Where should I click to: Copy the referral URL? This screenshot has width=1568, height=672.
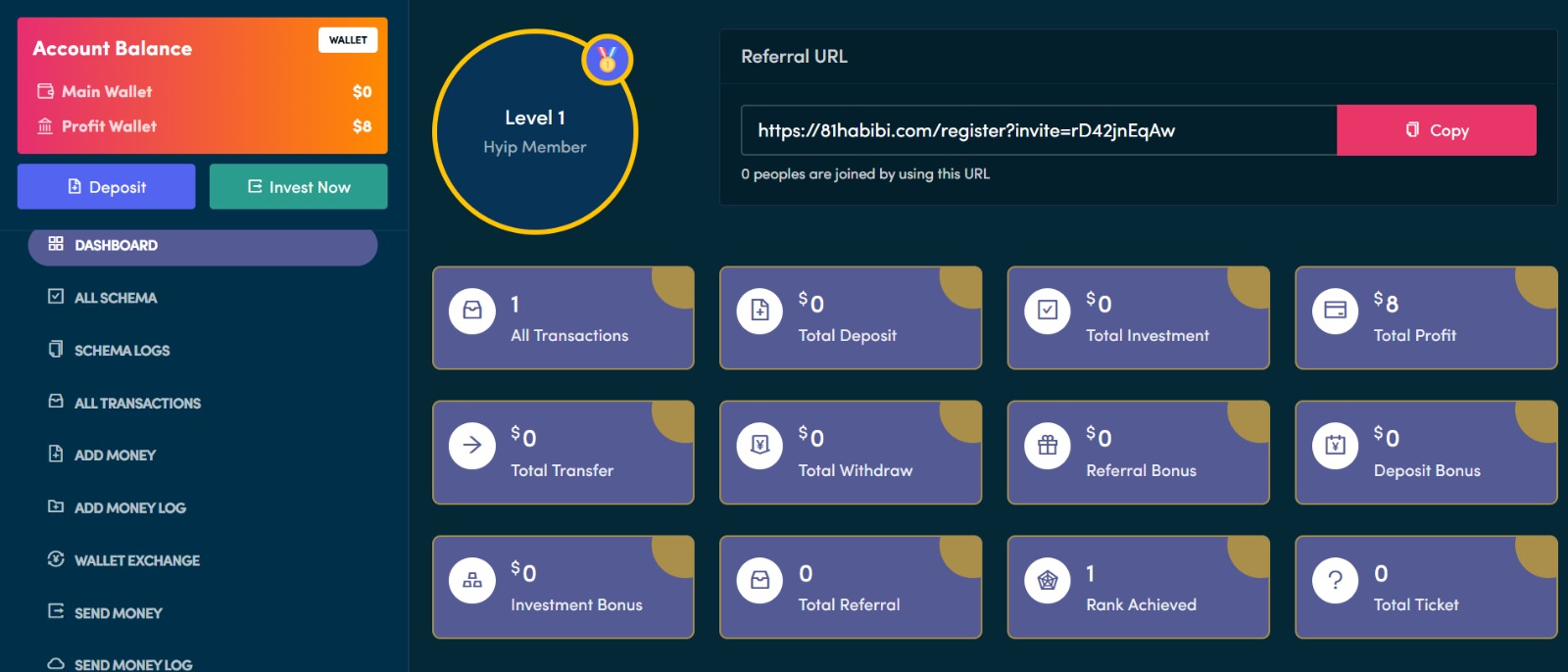pos(1436,130)
